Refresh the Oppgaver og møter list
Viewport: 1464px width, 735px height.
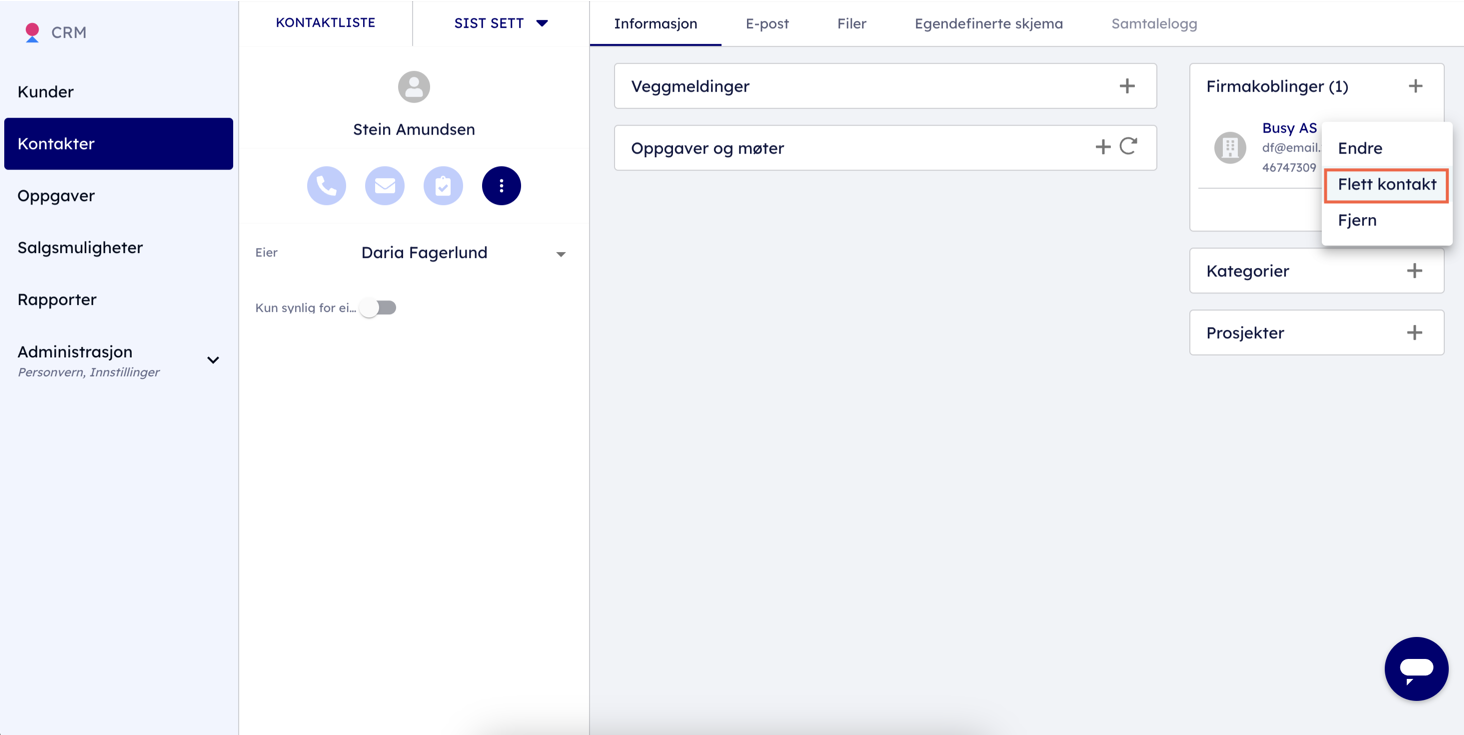[1129, 147]
